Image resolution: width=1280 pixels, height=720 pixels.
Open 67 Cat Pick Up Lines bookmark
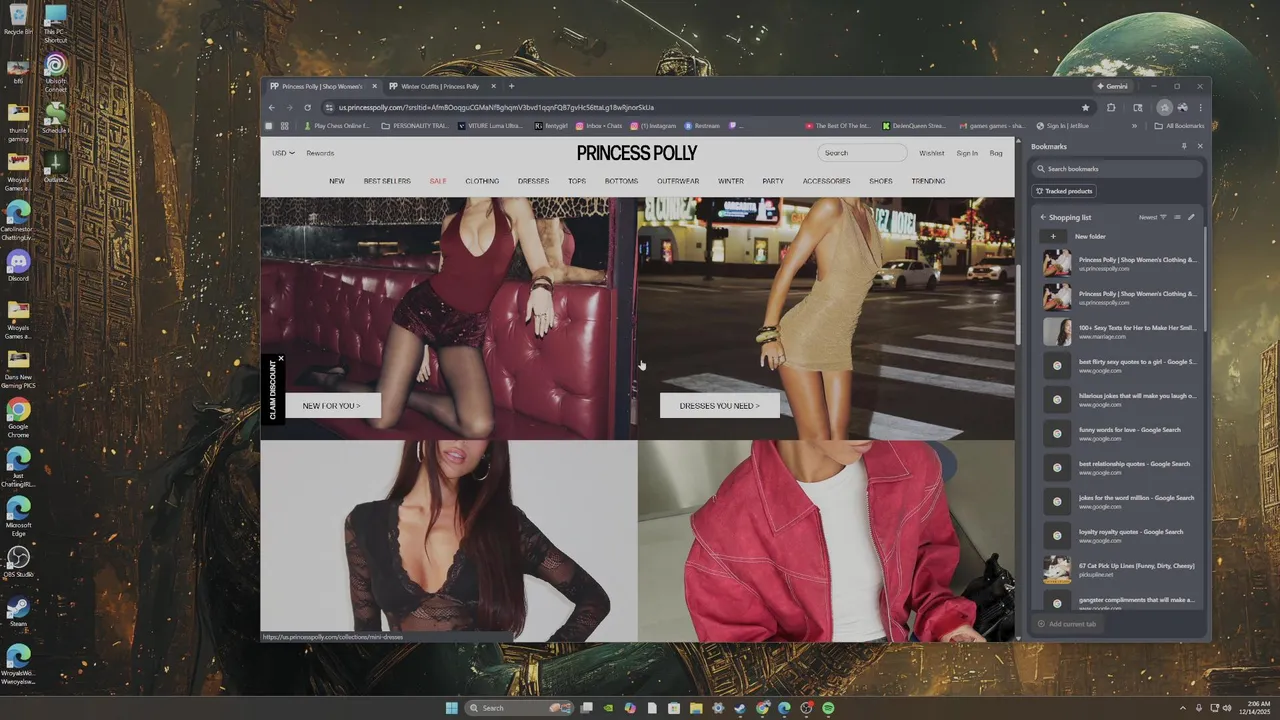pos(1120,569)
